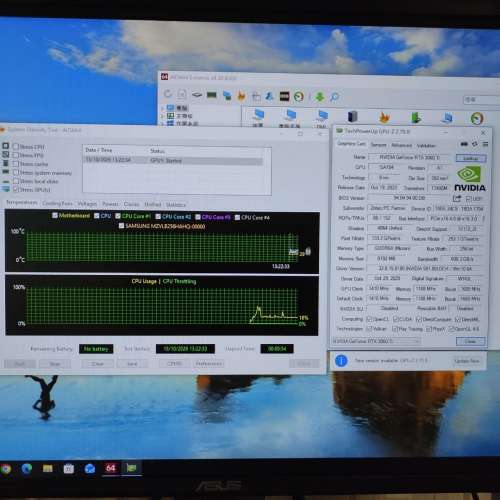Click the clipboard report icon in AIDA64 toolbar

[x=256, y=96]
